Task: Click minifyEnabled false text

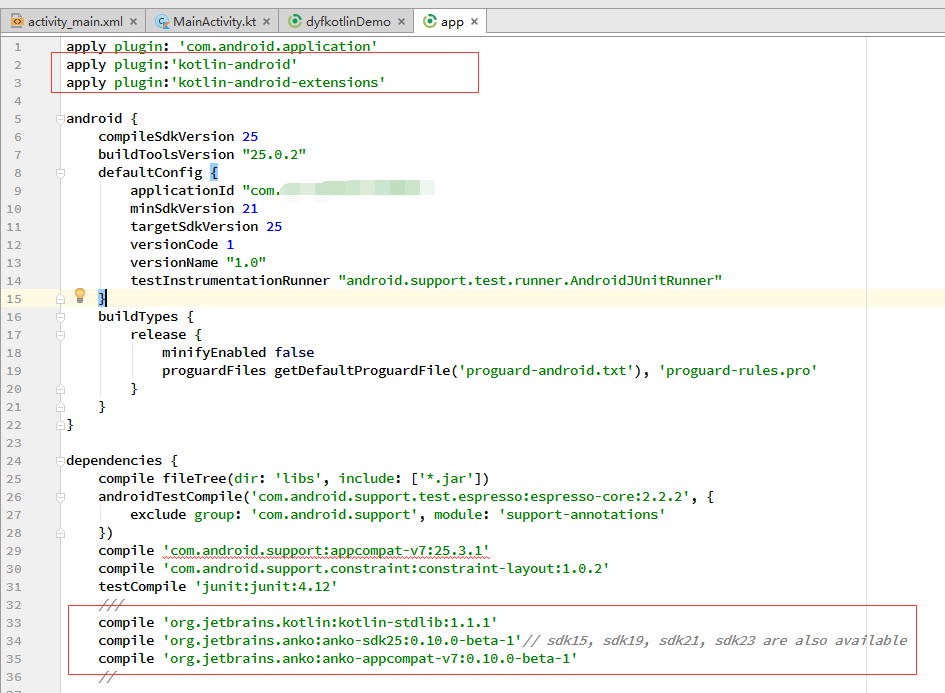Action: pos(238,353)
